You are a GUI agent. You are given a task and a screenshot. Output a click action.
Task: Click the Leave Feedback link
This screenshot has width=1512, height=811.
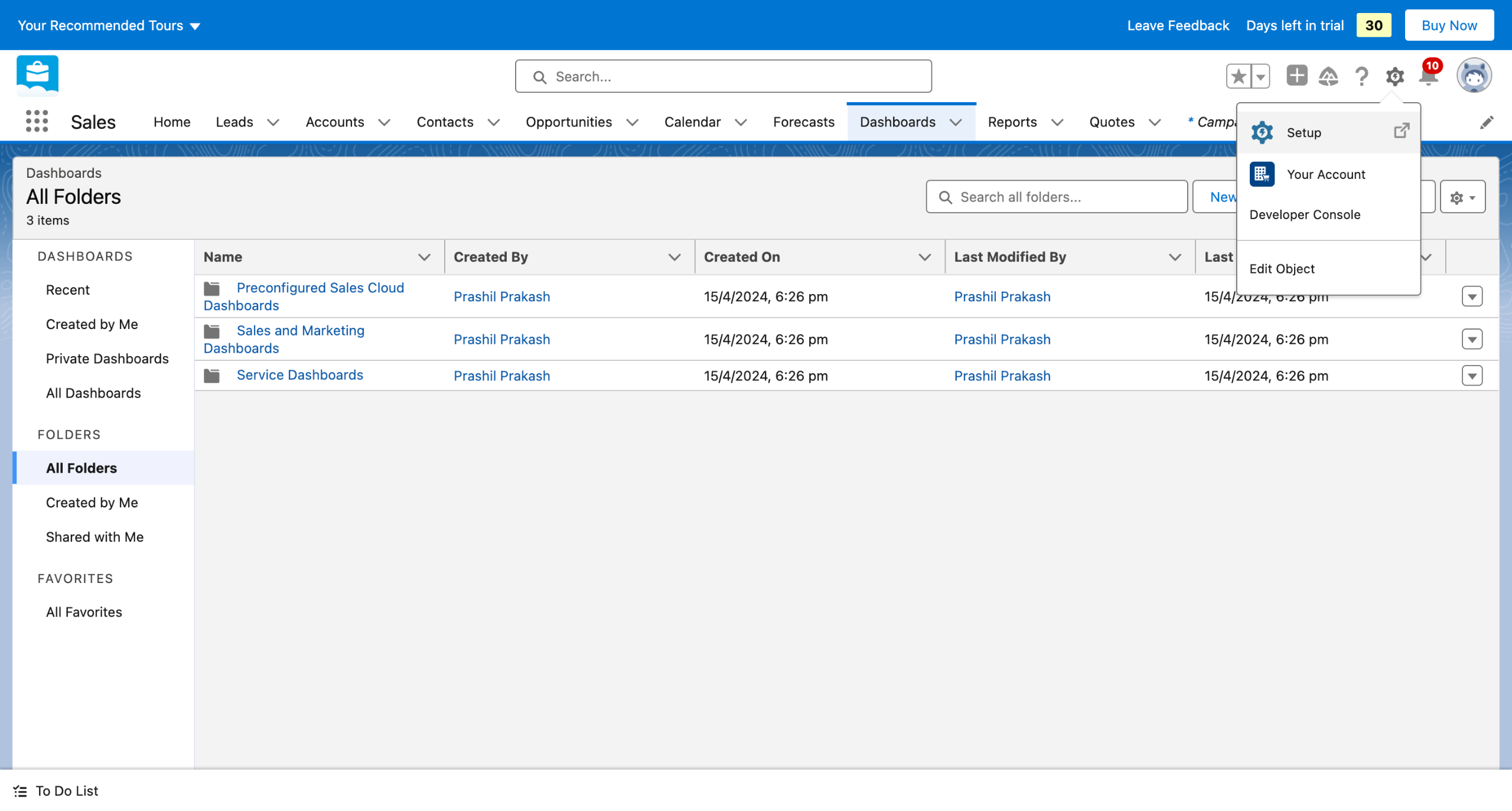[1178, 25]
